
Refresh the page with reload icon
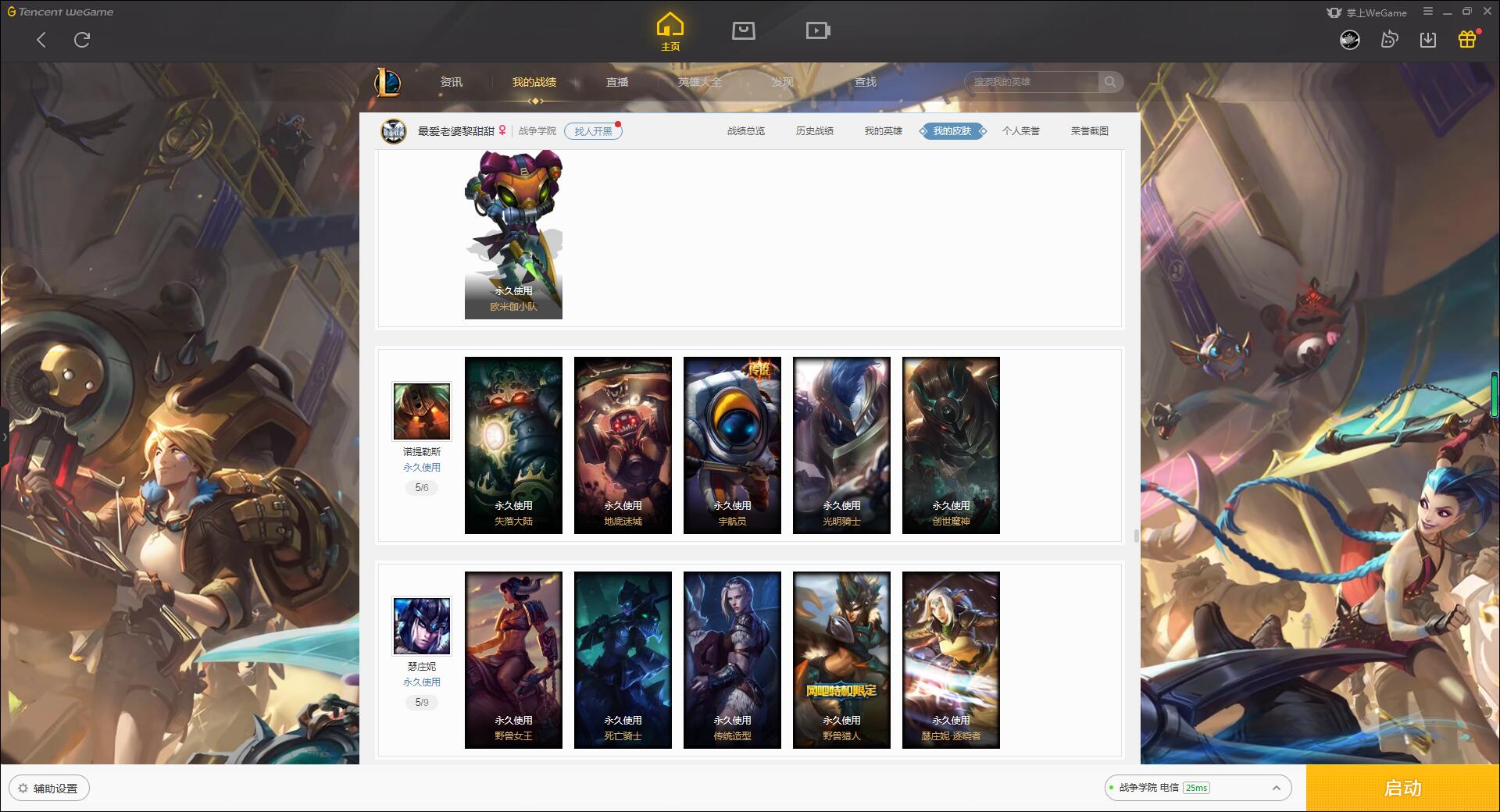pyautogui.click(x=82, y=40)
